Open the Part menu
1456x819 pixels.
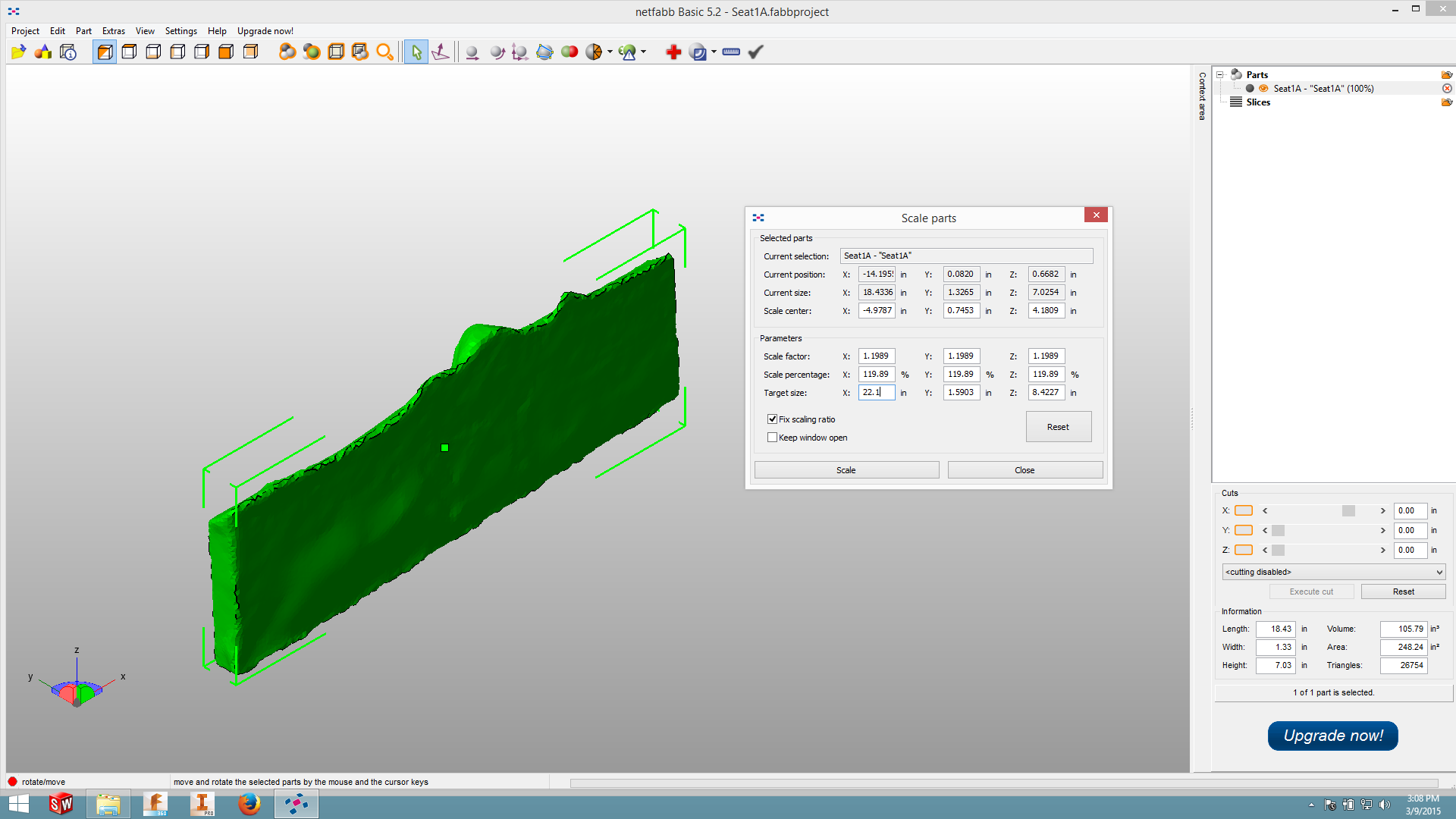tap(83, 31)
